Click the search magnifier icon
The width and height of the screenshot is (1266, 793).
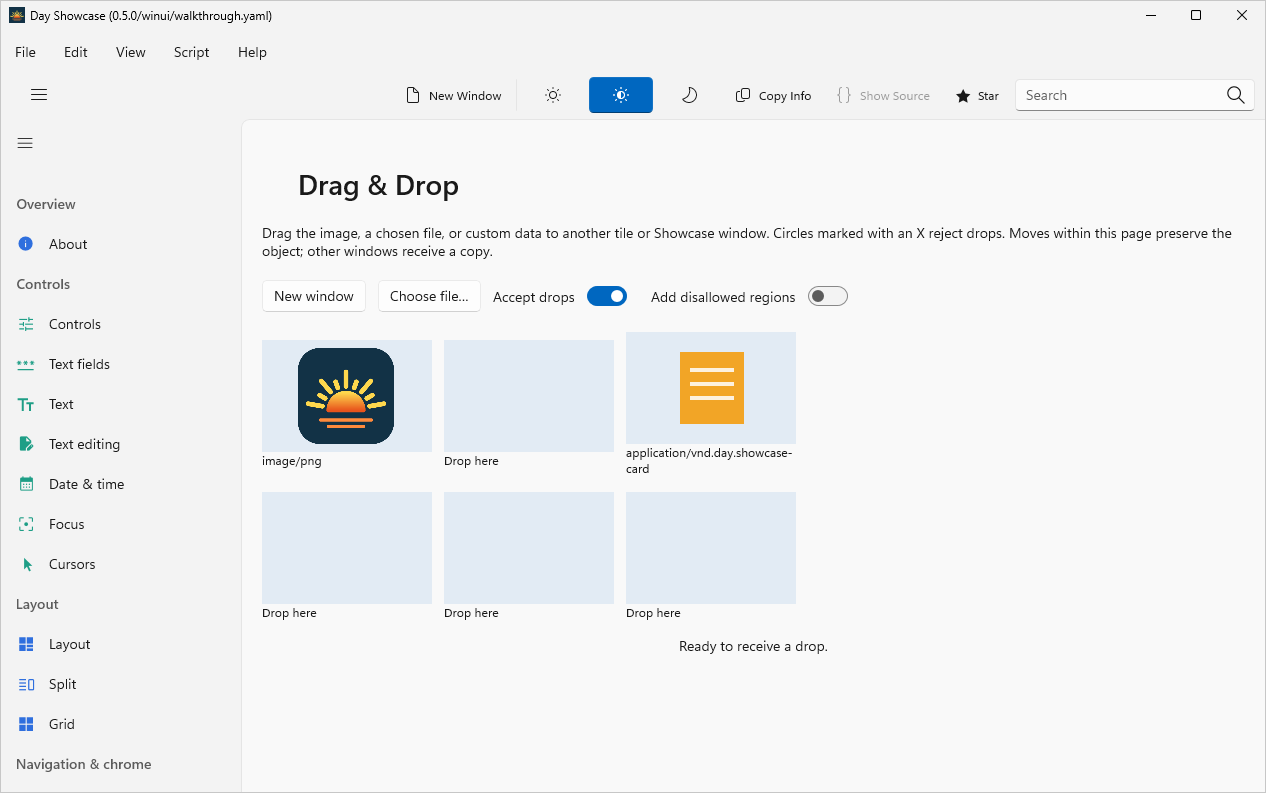click(x=1236, y=95)
